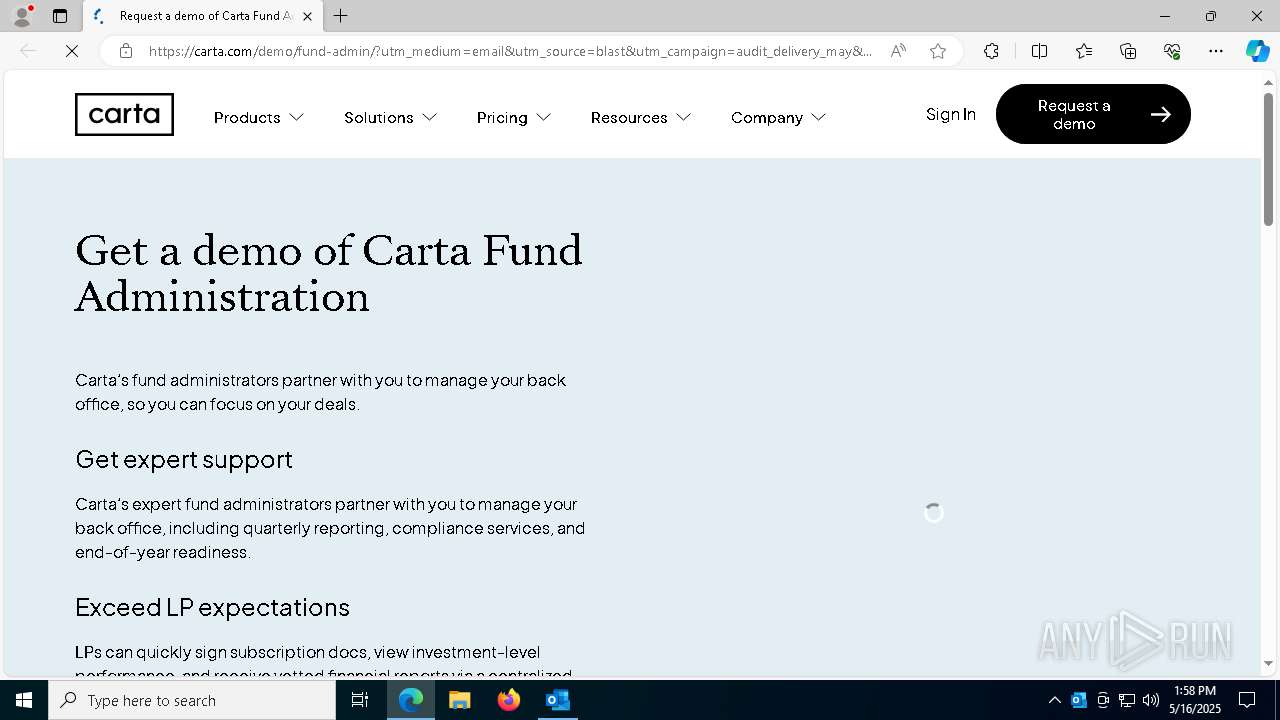The image size is (1280, 720).
Task: Open tab actions menu icon
Action: (60, 16)
